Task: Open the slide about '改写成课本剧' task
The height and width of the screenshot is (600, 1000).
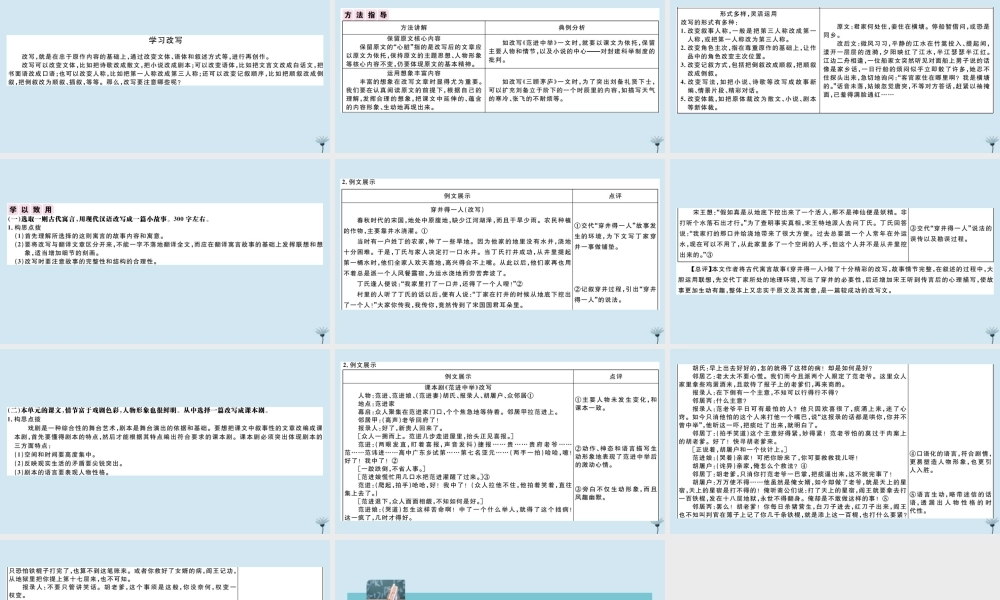Action: pyautogui.click(x=165, y=441)
